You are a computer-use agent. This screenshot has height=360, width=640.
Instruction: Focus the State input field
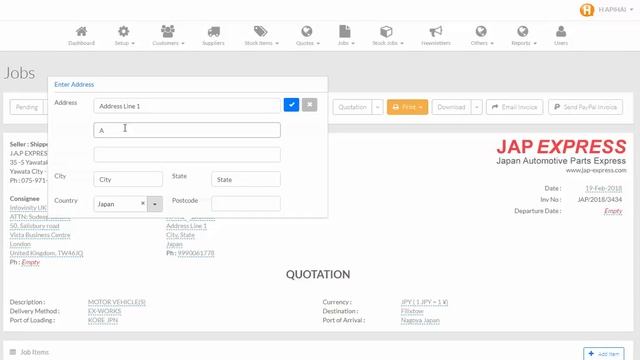click(x=246, y=179)
